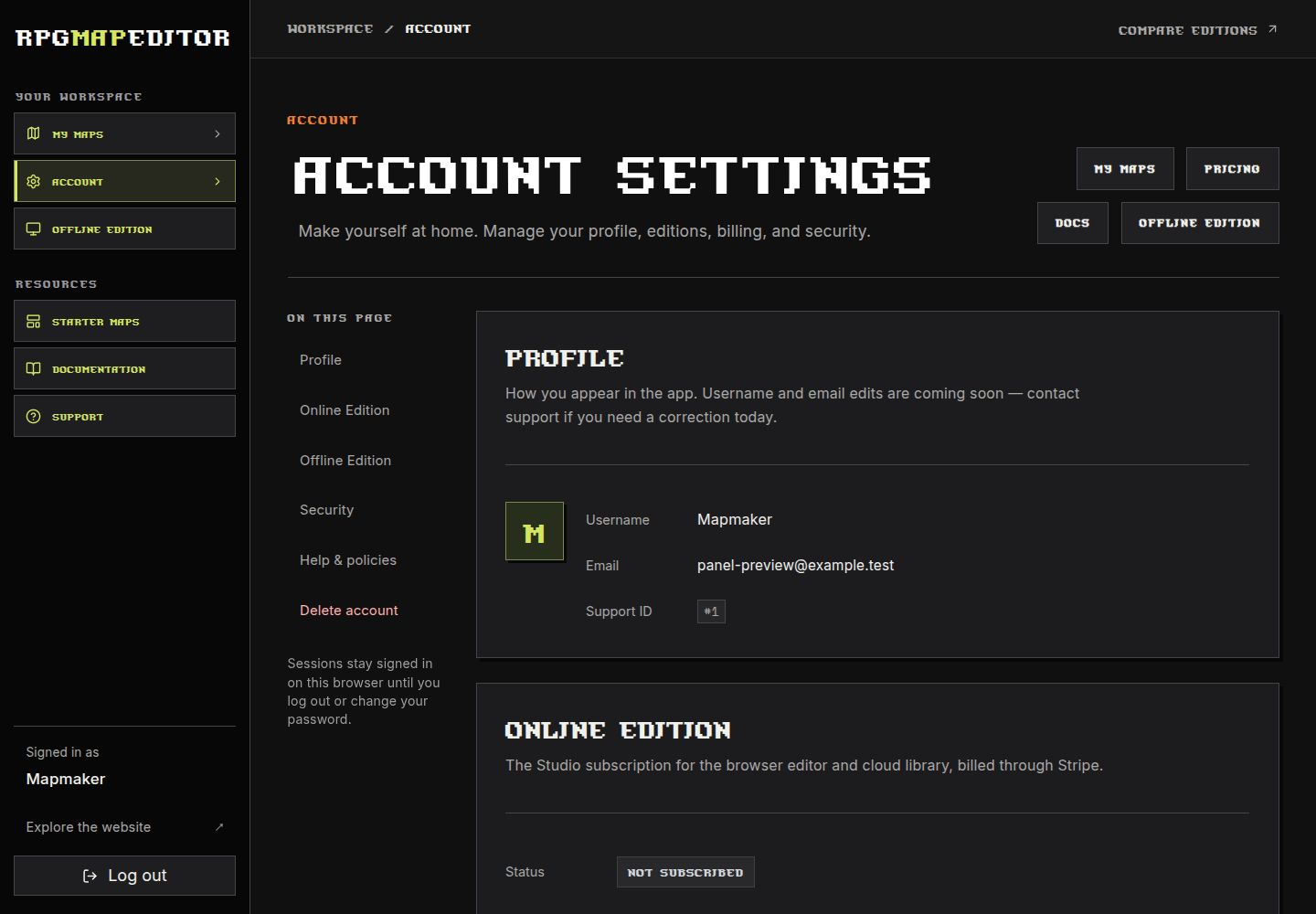This screenshot has height=914, width=1316.
Task: Jump to Help & policies section
Action: tap(348, 560)
